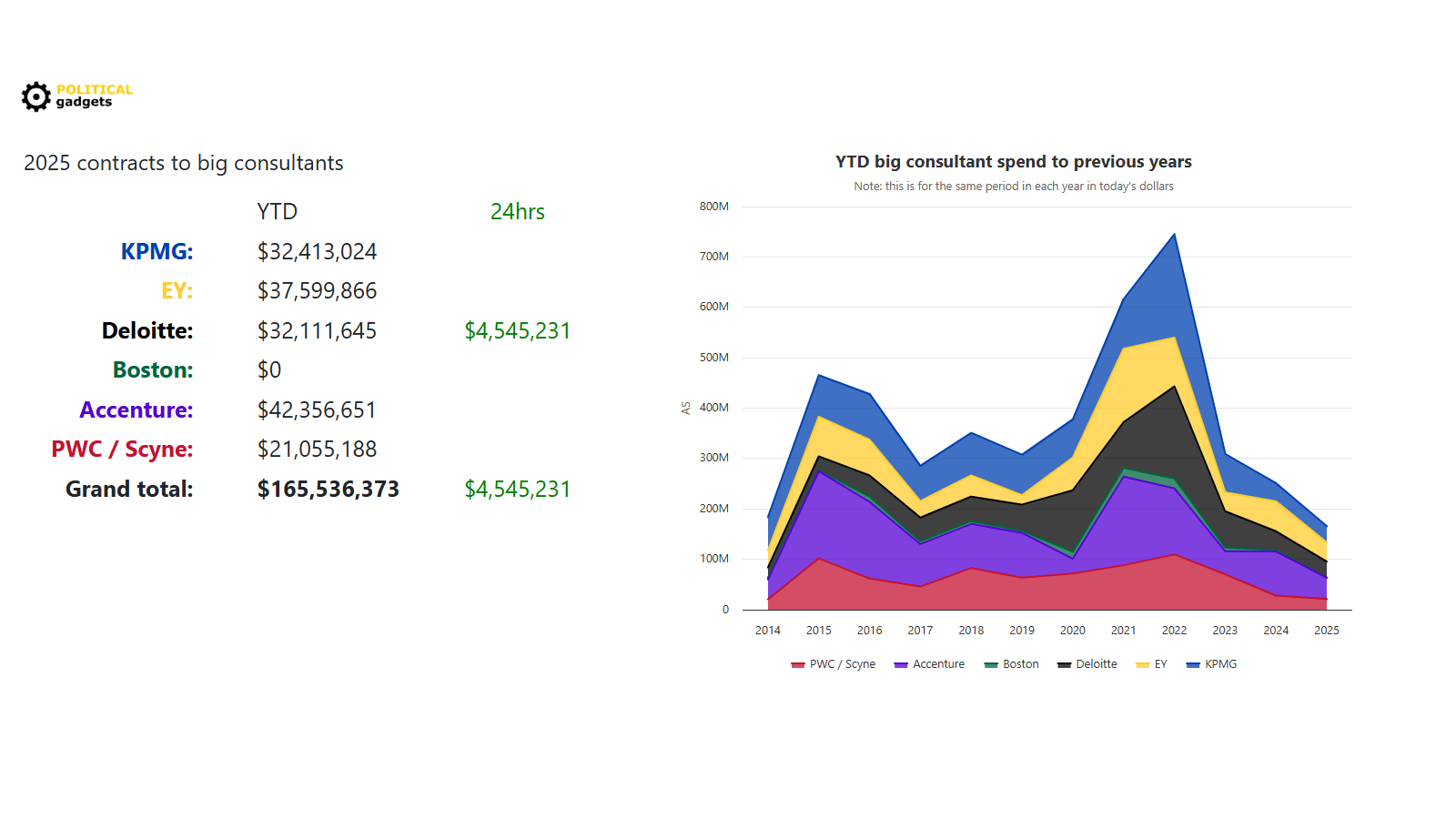Click the 400M y-axis label

(714, 408)
